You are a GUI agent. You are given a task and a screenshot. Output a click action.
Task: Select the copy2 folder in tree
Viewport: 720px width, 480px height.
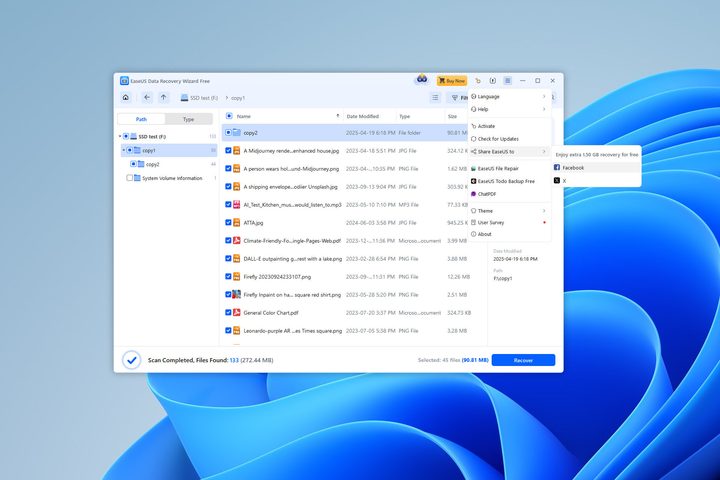[152, 164]
